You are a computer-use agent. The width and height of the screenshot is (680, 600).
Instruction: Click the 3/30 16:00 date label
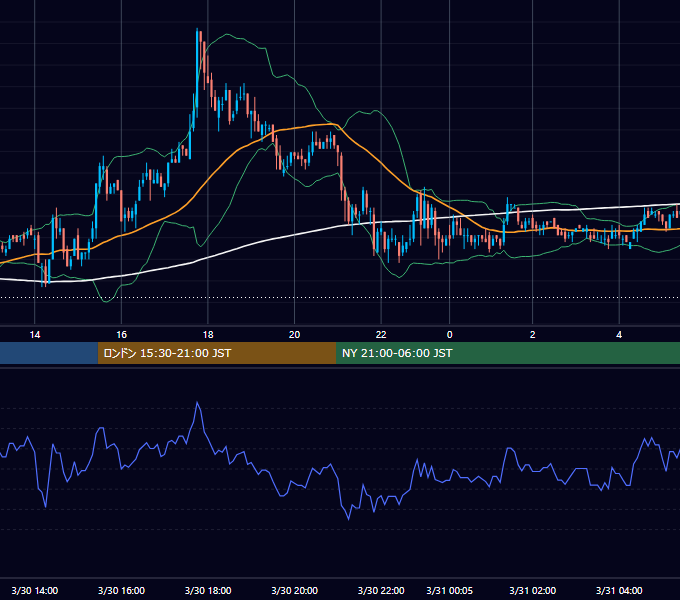click(x=121, y=590)
